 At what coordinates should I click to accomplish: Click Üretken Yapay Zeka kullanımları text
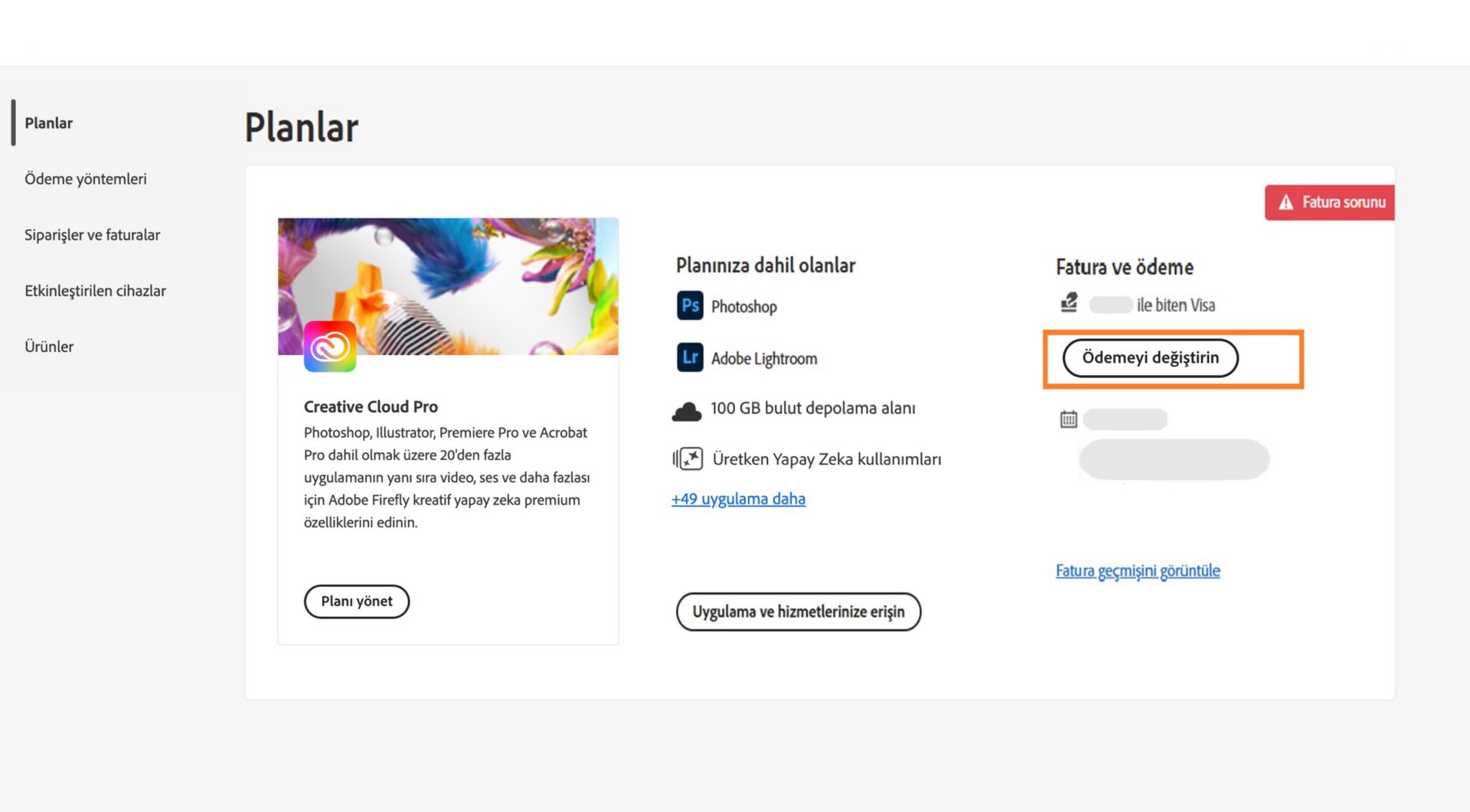click(x=827, y=459)
